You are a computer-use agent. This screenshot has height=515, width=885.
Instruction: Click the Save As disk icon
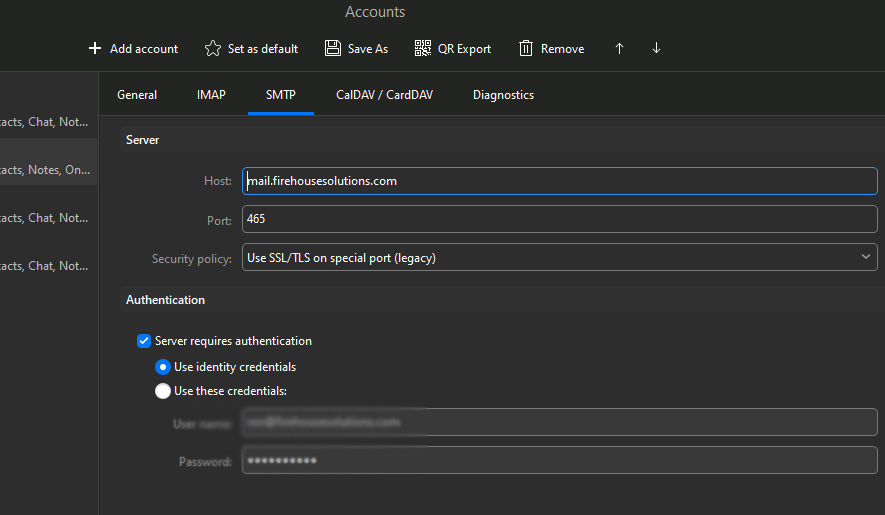pos(333,48)
